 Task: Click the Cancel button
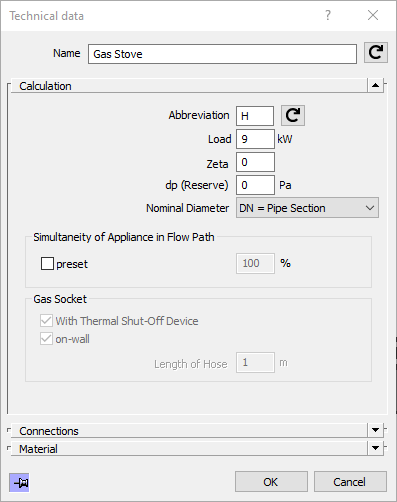(350, 482)
